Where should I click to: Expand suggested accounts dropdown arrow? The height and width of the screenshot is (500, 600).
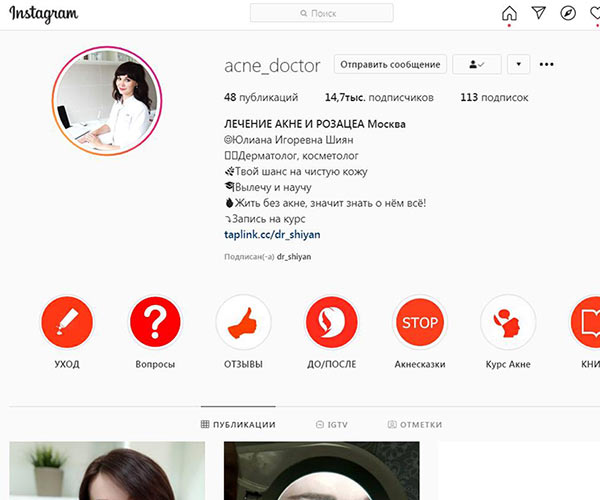tap(518, 64)
